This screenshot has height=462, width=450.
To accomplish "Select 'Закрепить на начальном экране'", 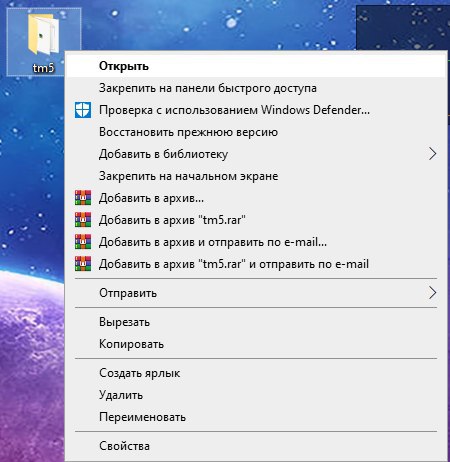I will 256,176.
